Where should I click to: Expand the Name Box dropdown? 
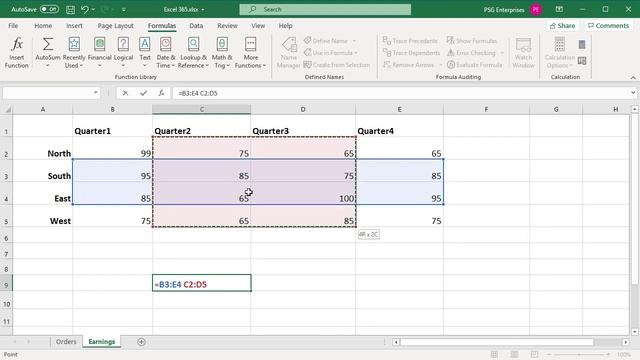click(x=96, y=93)
